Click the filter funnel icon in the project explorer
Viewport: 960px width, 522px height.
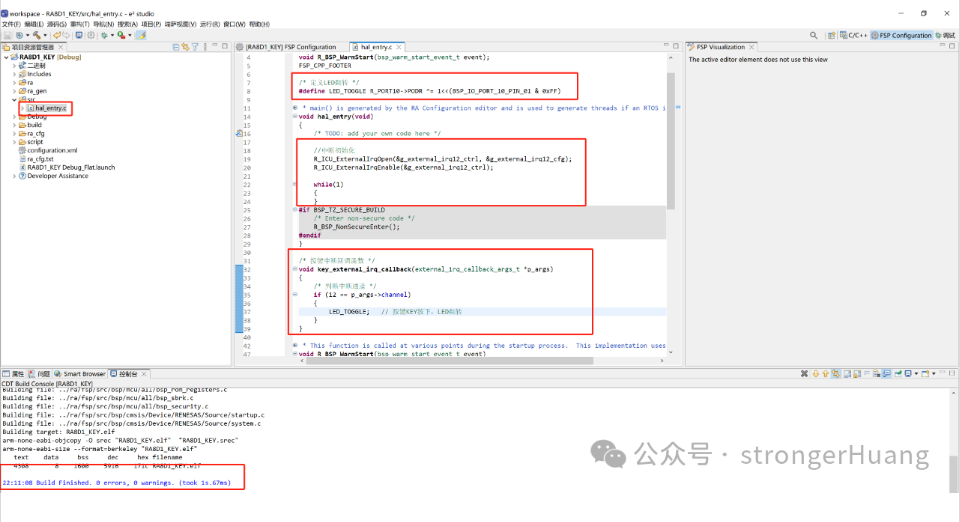point(195,47)
